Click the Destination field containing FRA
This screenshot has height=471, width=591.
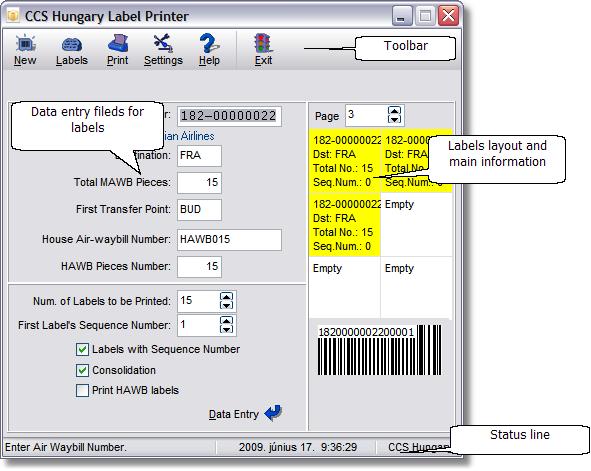(199, 156)
